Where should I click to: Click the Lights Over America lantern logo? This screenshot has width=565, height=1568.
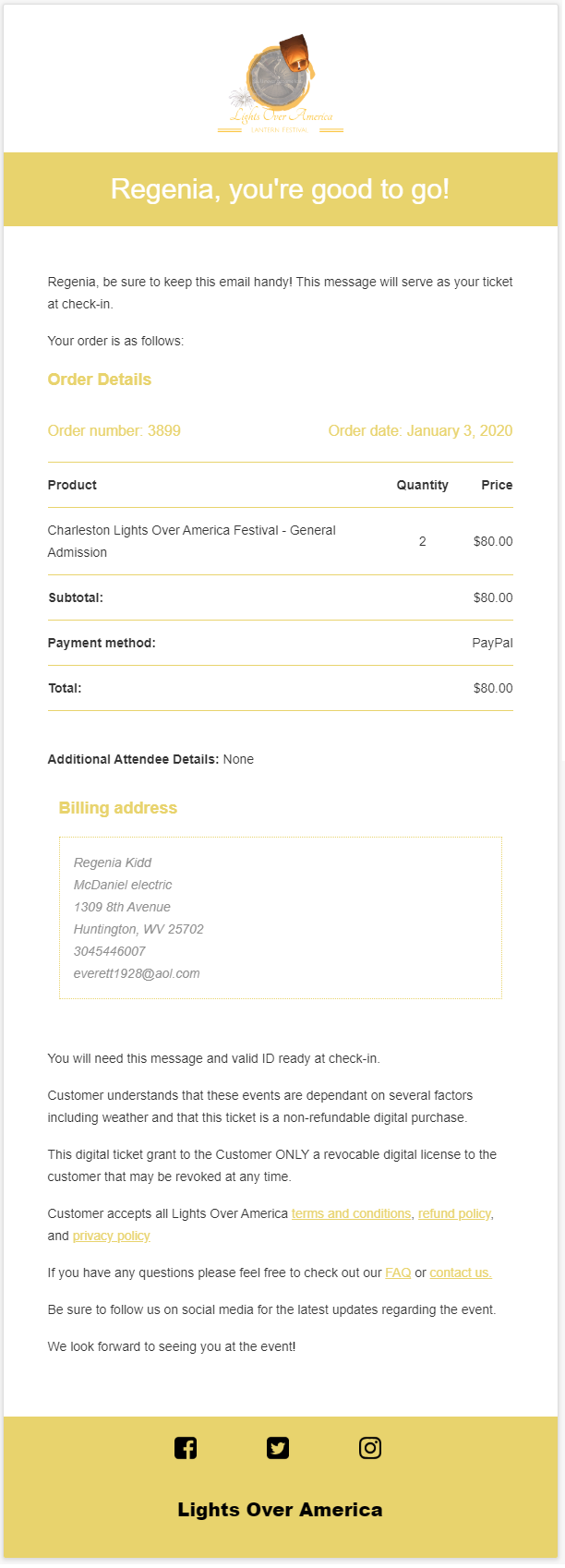tap(281, 84)
